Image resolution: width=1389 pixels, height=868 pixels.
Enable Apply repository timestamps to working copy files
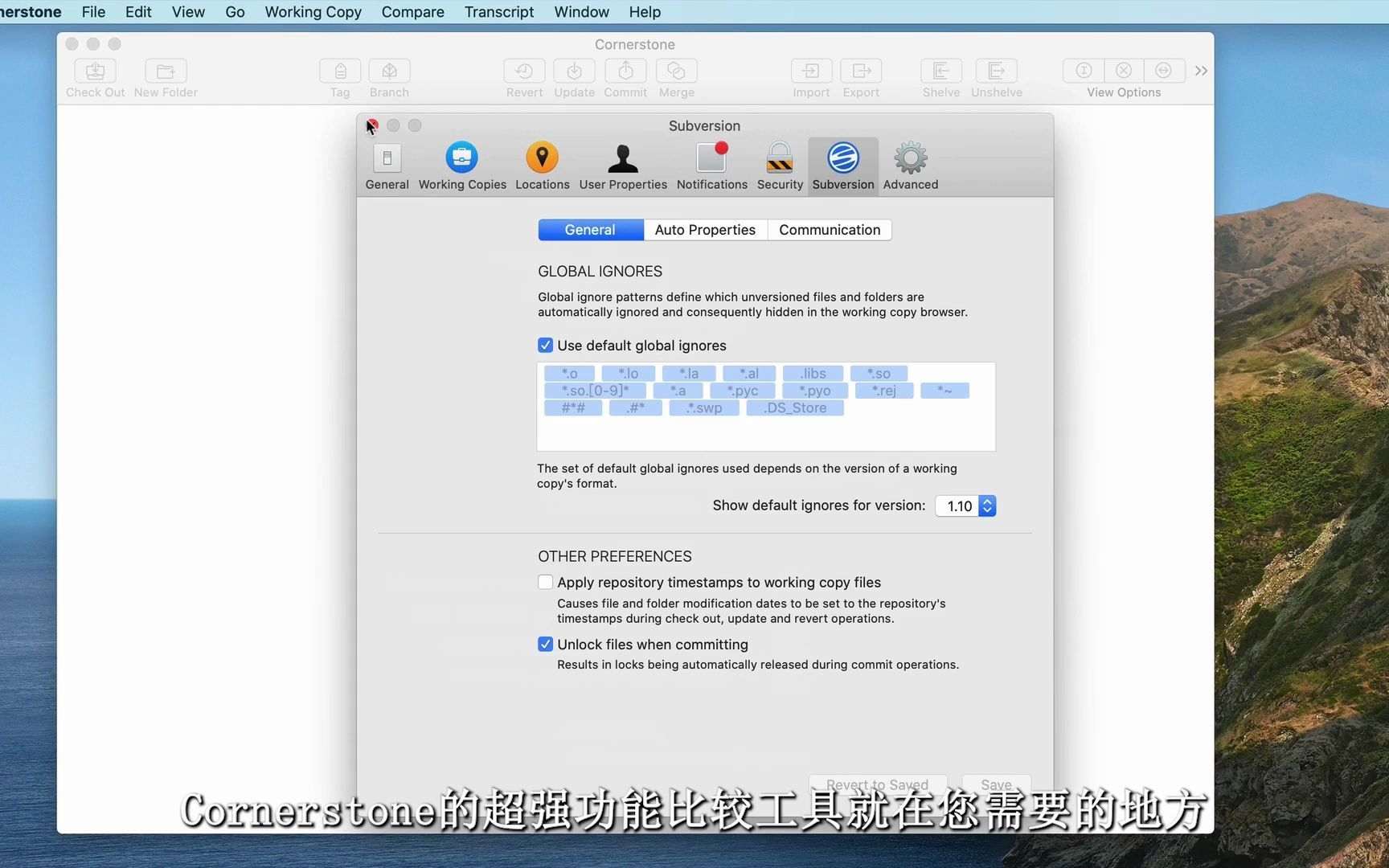[545, 582]
